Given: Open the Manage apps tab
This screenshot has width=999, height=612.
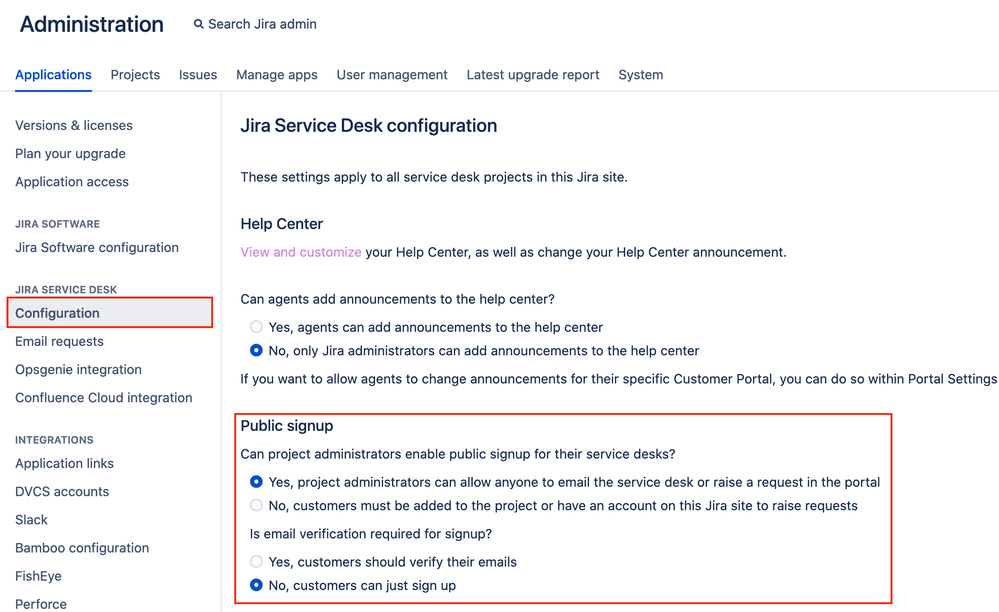Looking at the screenshot, I should [277, 75].
